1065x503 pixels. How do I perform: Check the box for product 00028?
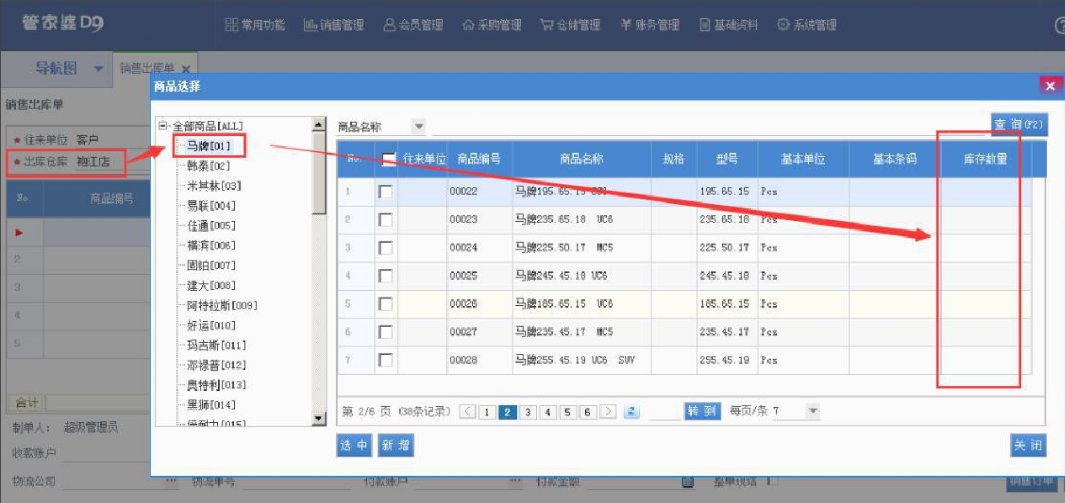tap(386, 360)
